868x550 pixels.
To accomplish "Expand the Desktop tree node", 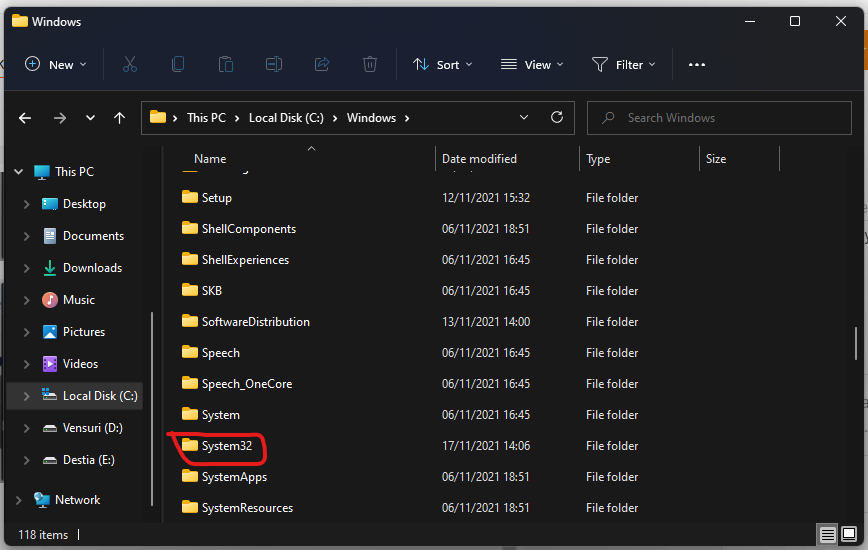I will pyautogui.click(x=26, y=204).
